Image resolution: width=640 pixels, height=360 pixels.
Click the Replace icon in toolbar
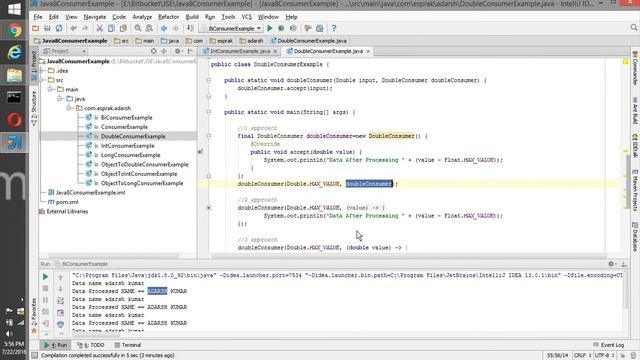tap(149, 28)
